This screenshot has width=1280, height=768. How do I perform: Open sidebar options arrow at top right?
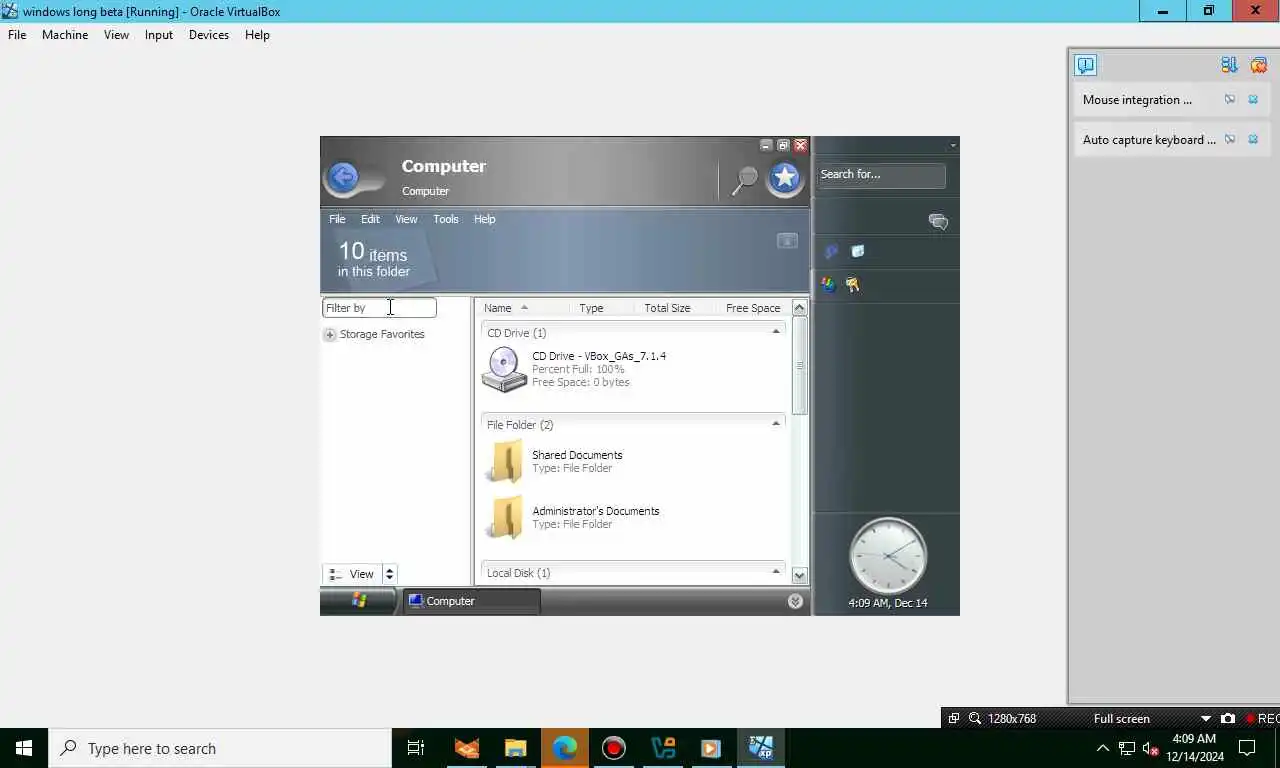tap(953, 146)
